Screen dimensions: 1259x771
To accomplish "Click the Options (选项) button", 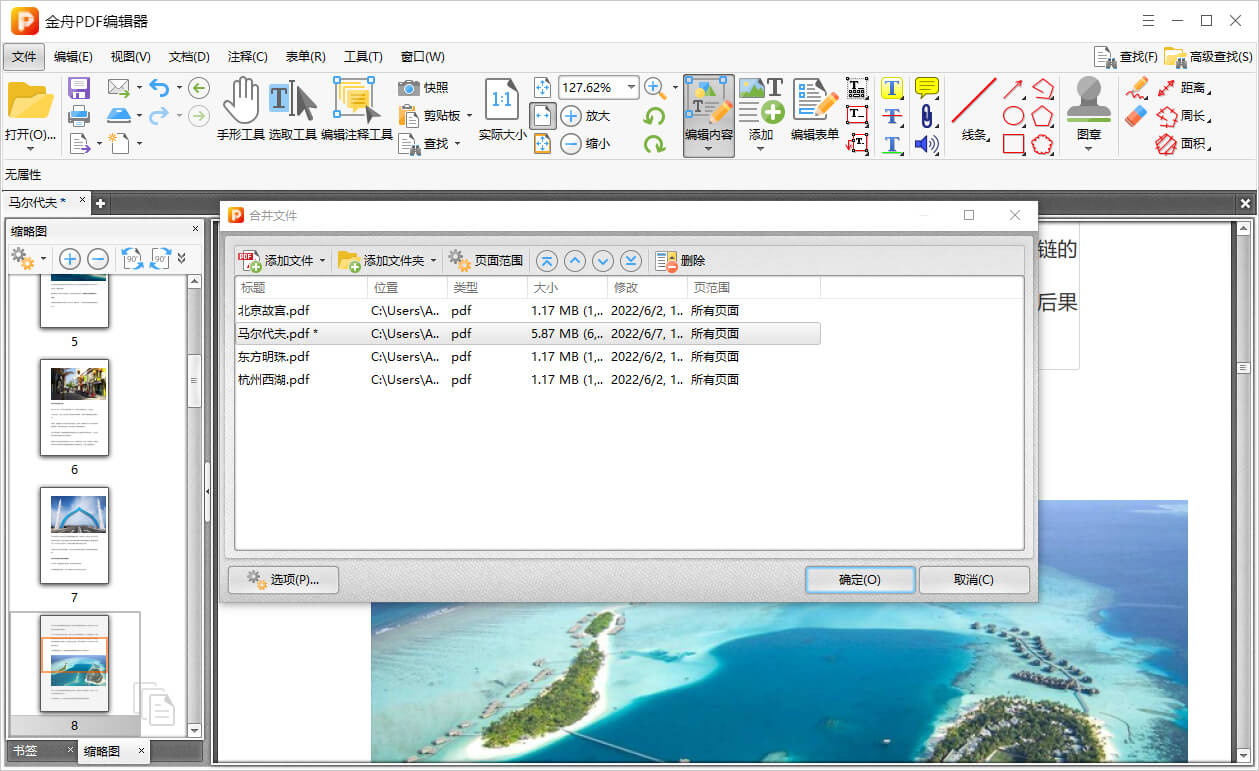I will coord(283,580).
